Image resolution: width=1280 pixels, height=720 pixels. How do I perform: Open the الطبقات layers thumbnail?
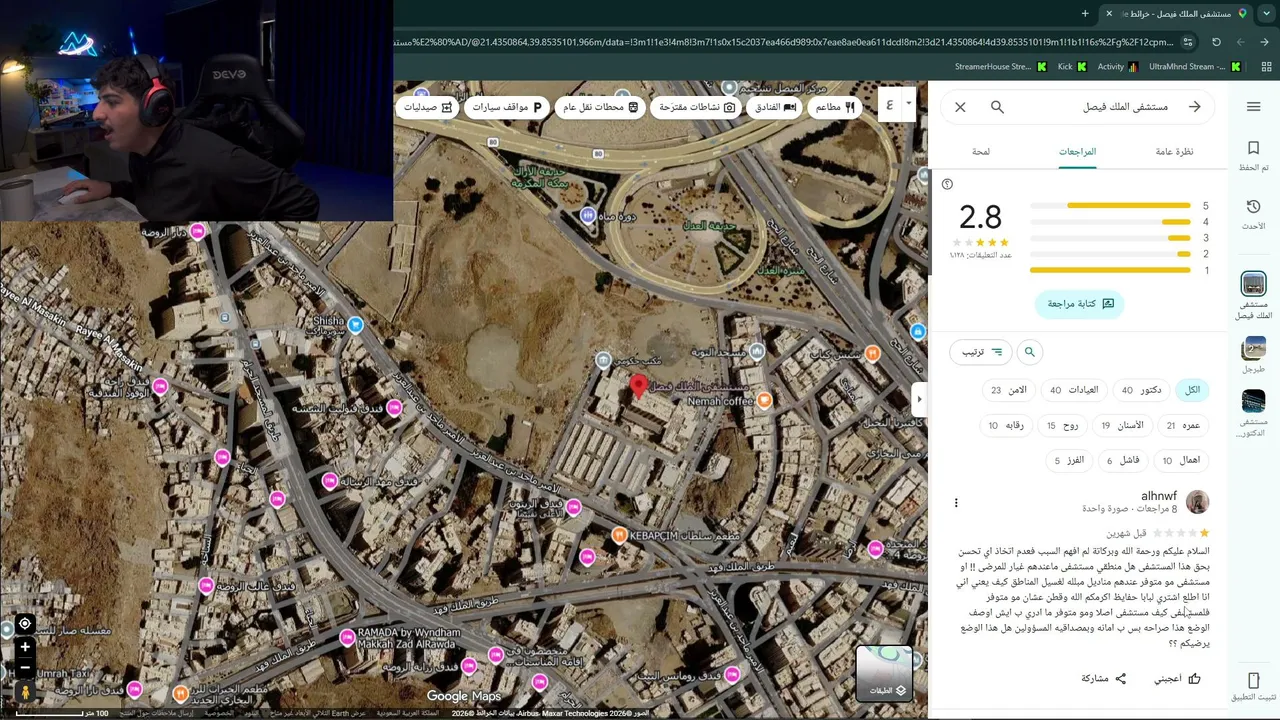884,673
